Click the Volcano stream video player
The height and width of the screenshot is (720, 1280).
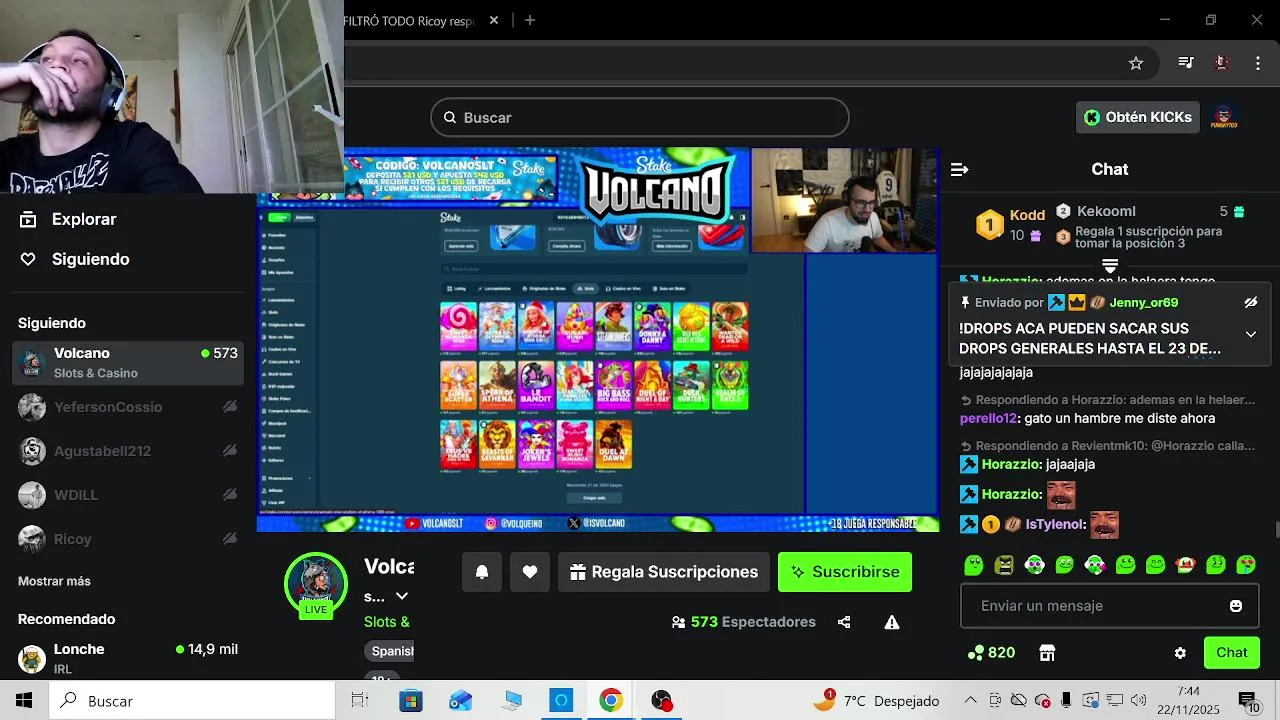598,340
